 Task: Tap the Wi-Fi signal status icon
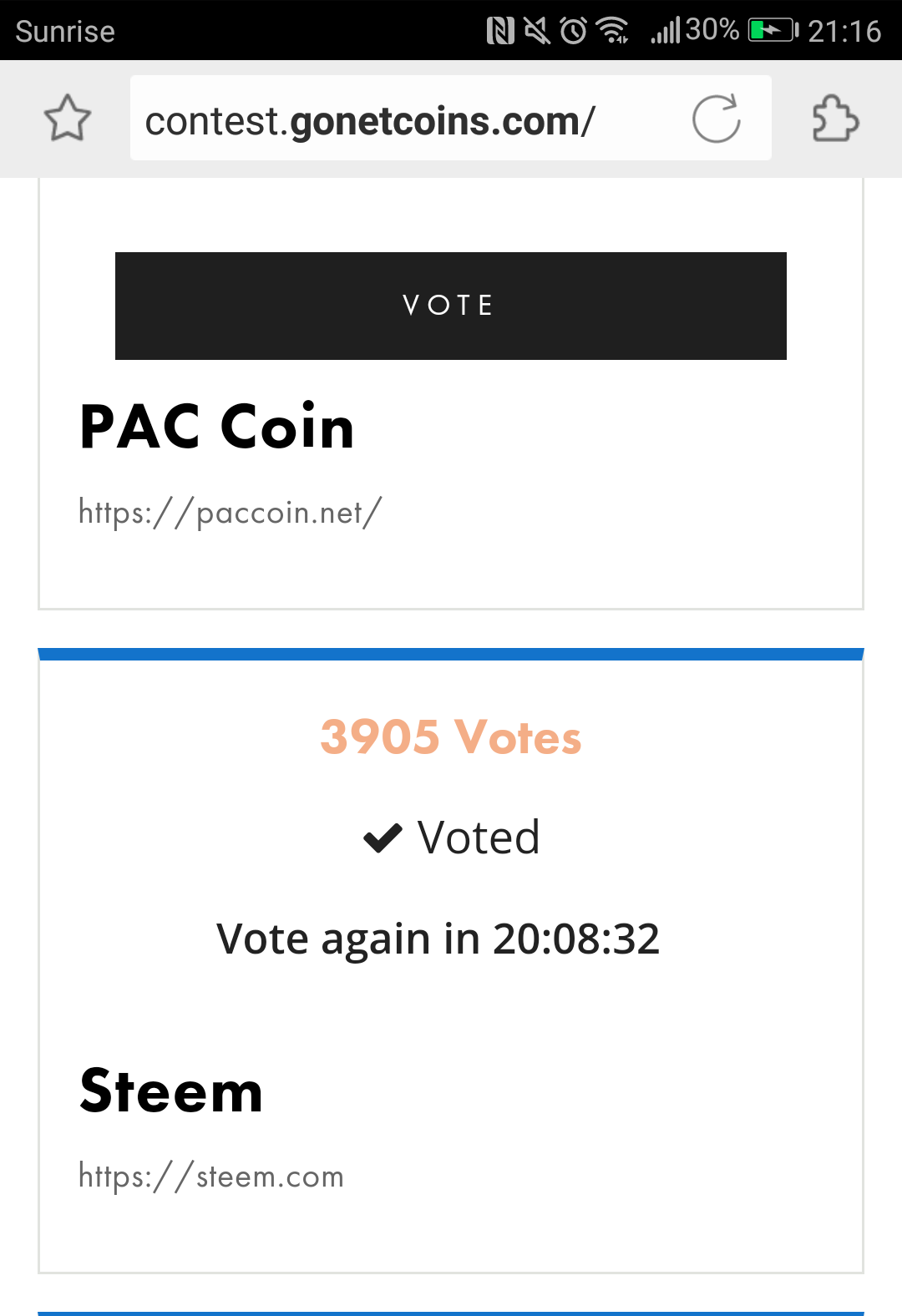(x=612, y=31)
